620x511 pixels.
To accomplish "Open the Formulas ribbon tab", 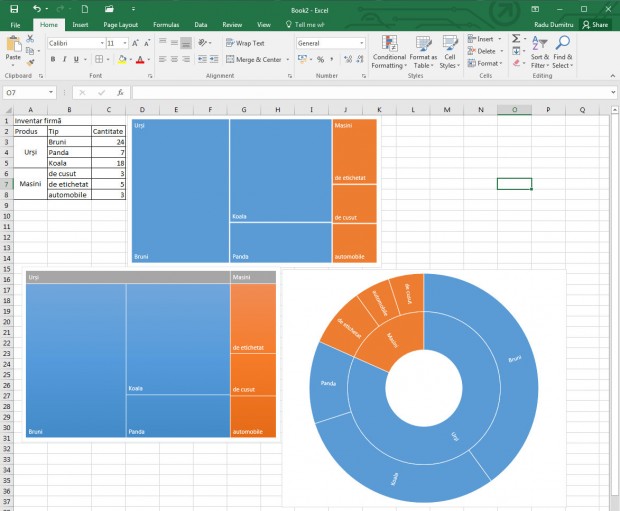I will (x=165, y=24).
